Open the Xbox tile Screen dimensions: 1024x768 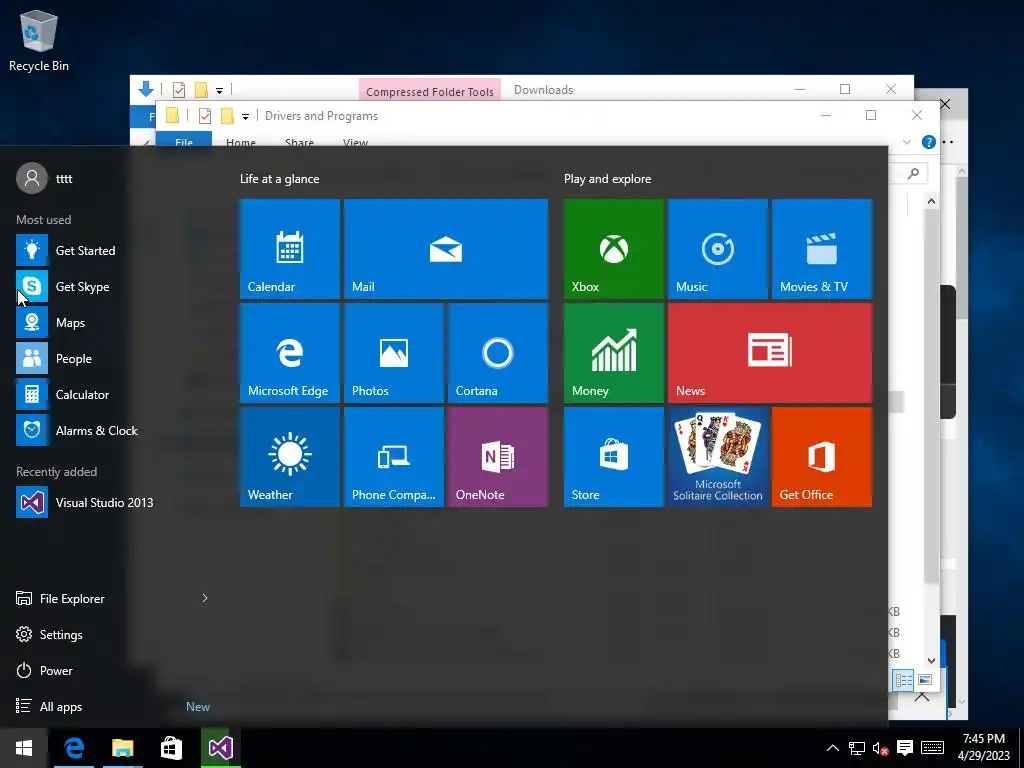tap(614, 249)
